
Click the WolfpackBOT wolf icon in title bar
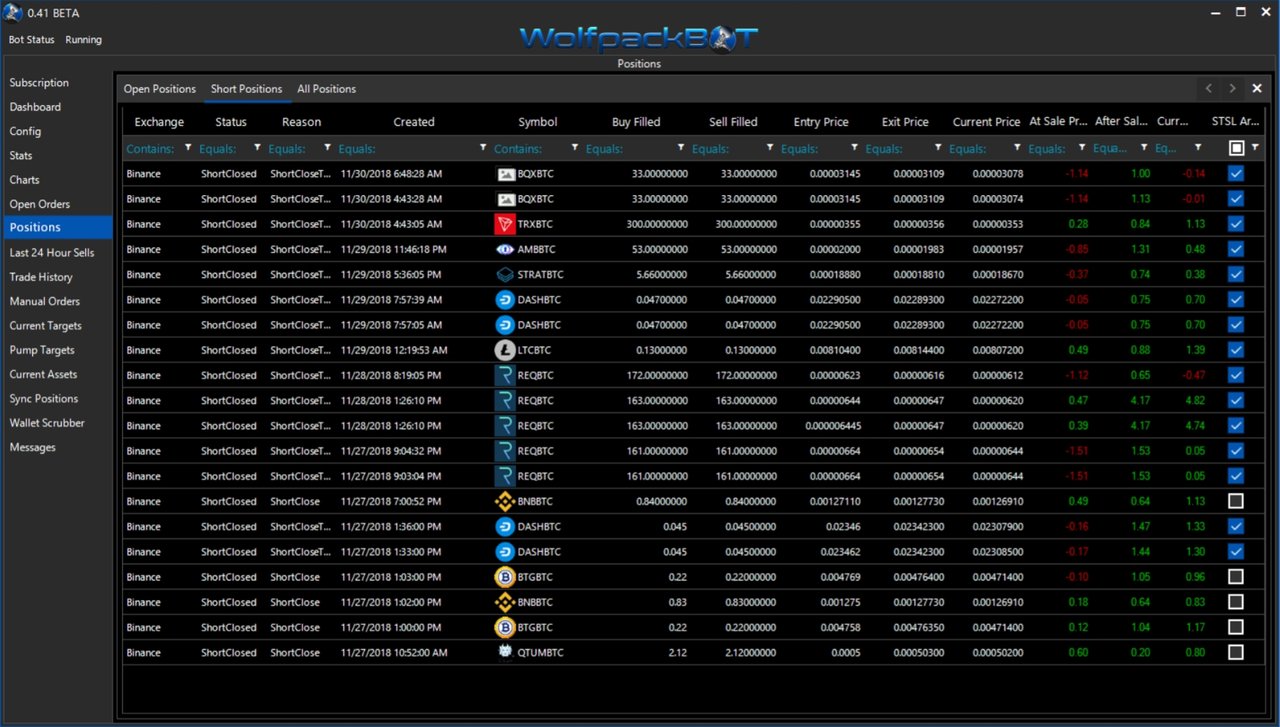click(13, 13)
